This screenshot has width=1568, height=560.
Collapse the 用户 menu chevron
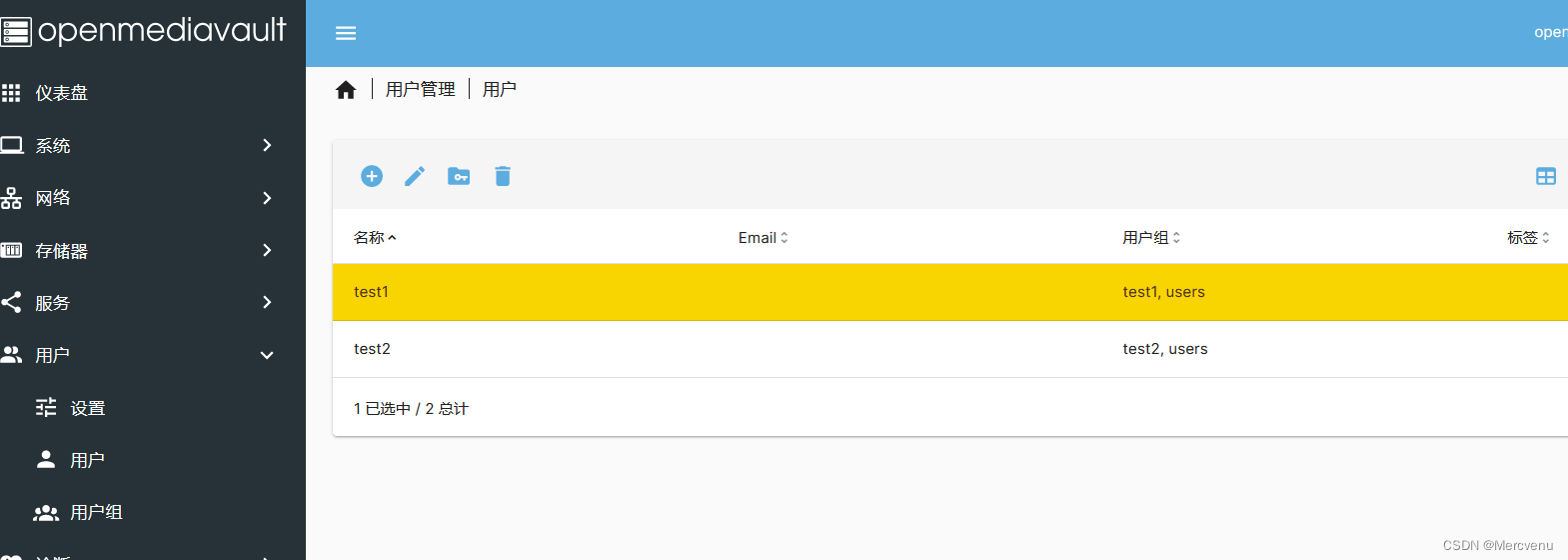click(267, 355)
